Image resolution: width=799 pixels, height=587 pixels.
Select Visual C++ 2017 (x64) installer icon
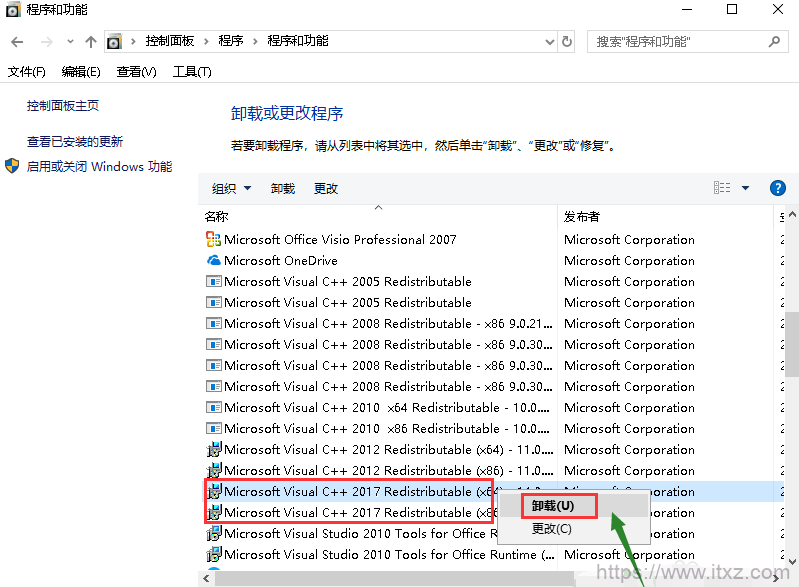[214, 491]
